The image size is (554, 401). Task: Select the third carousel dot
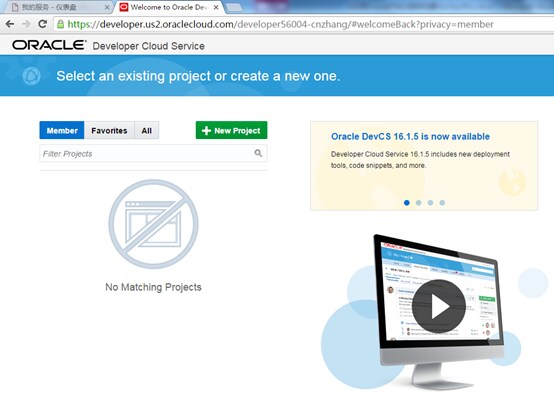(x=430, y=202)
